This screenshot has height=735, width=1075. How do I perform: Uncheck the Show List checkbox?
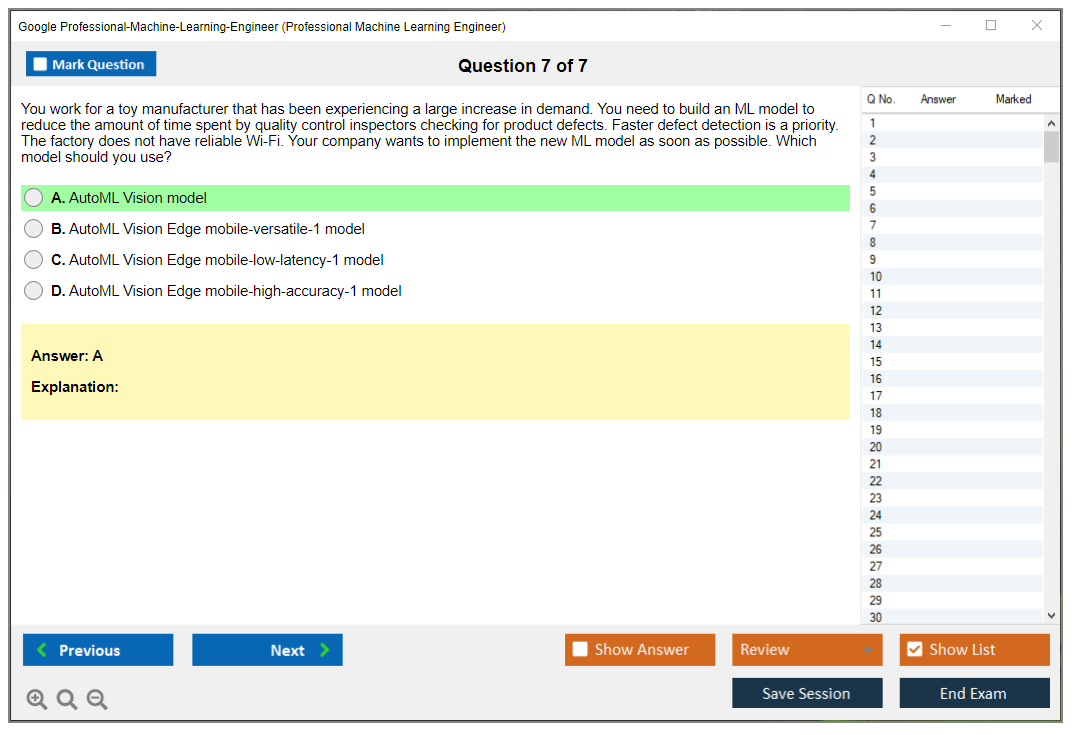914,650
